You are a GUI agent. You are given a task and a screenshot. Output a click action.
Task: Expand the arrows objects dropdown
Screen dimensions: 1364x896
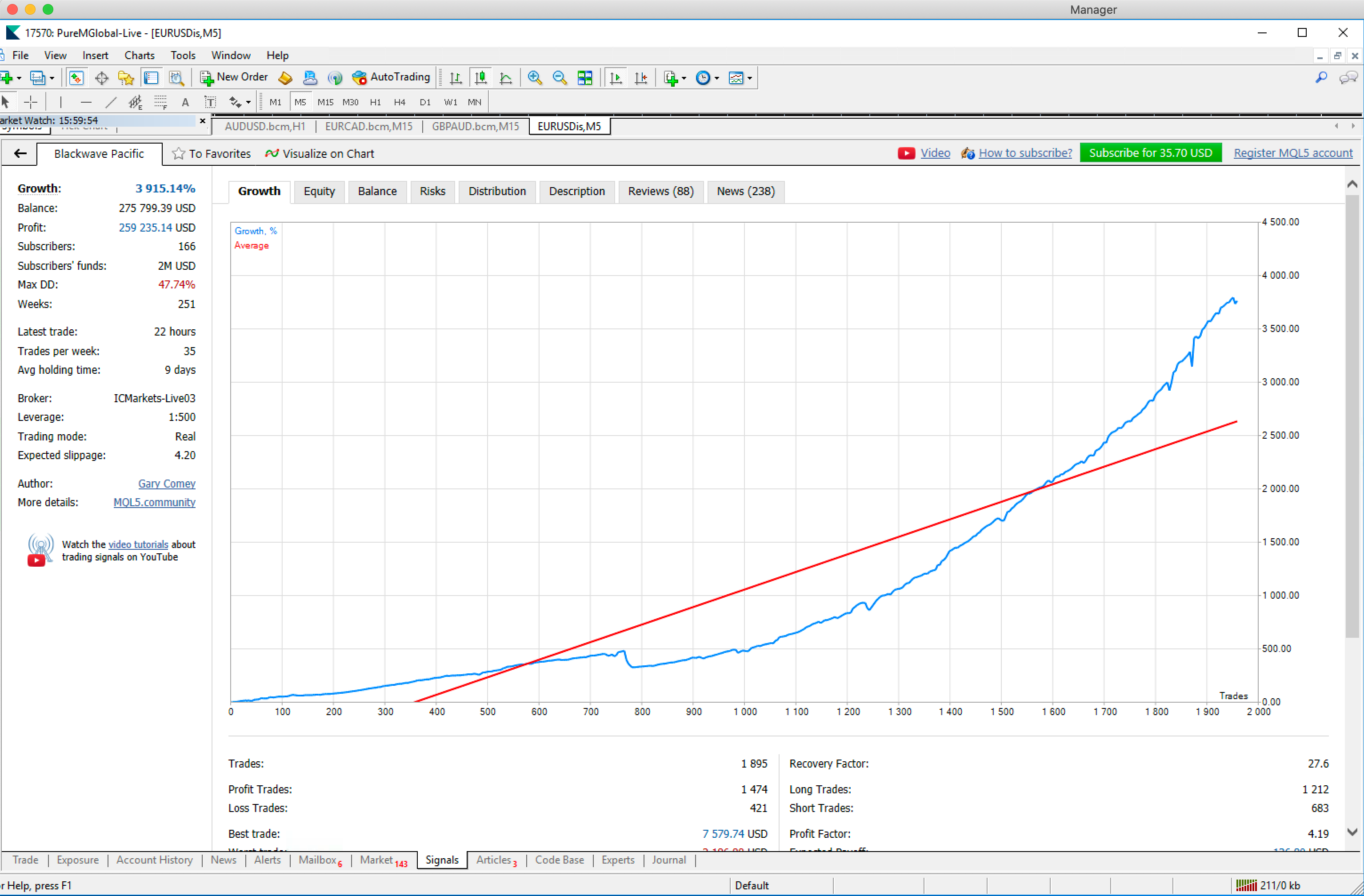click(248, 103)
